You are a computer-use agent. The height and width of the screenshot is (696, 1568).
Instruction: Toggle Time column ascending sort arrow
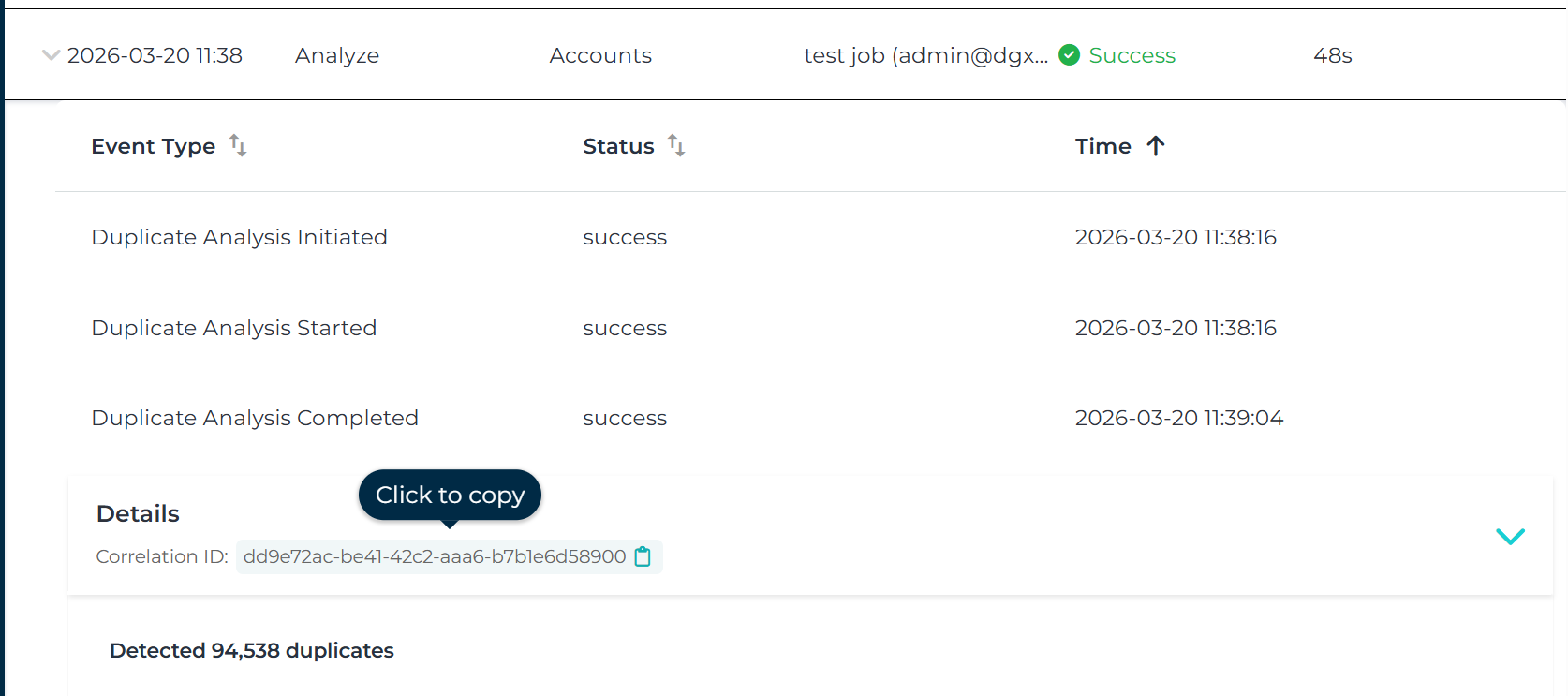click(1156, 146)
